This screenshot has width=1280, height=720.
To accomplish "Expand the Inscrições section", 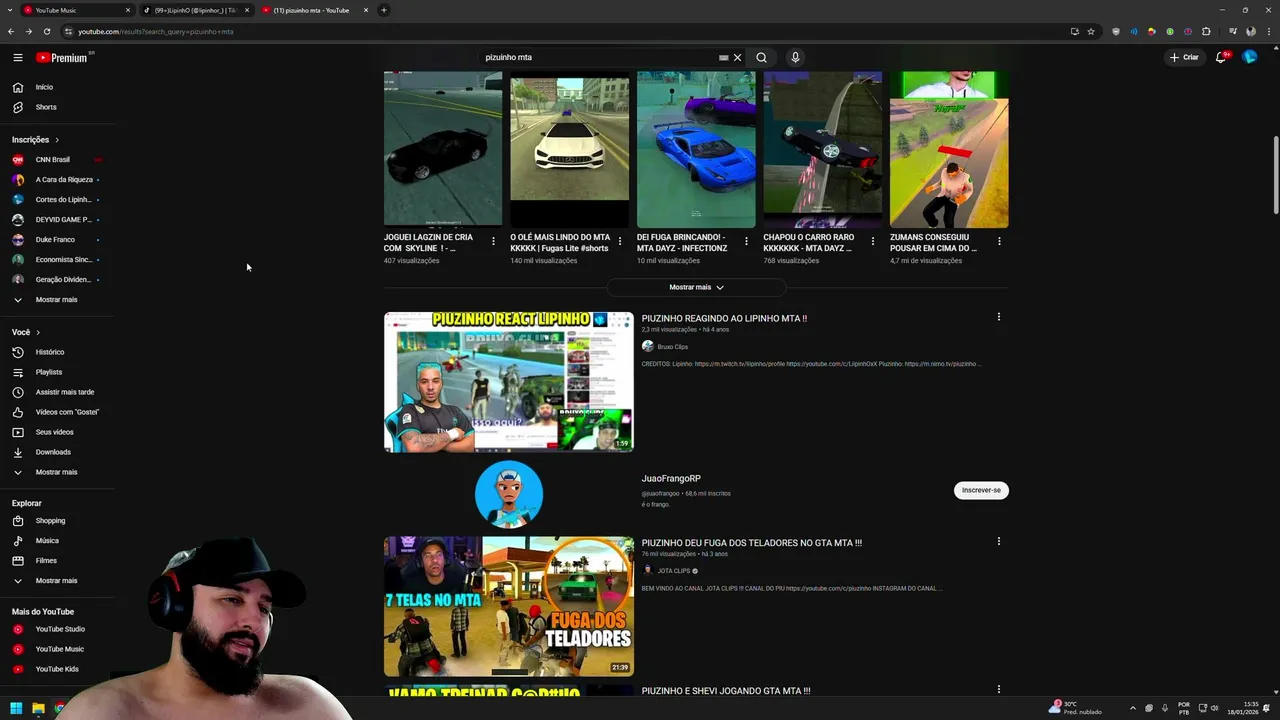I will click(x=36, y=140).
